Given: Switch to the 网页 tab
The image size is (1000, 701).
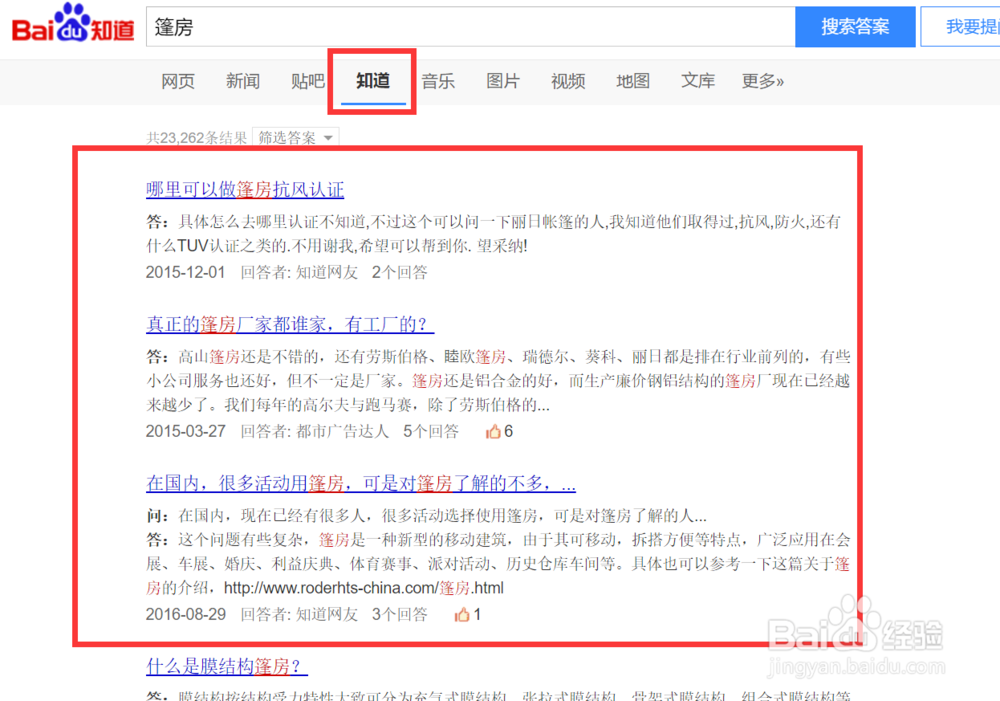Looking at the screenshot, I should (177, 81).
